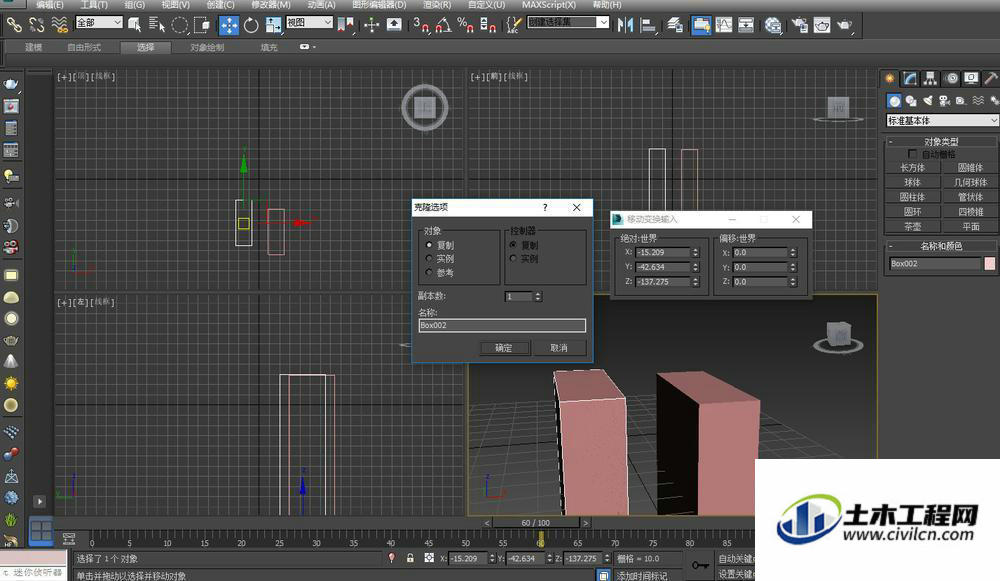Switch to the 选择 ribbon tab
Viewport: 1000px width, 581px height.
(x=145, y=47)
